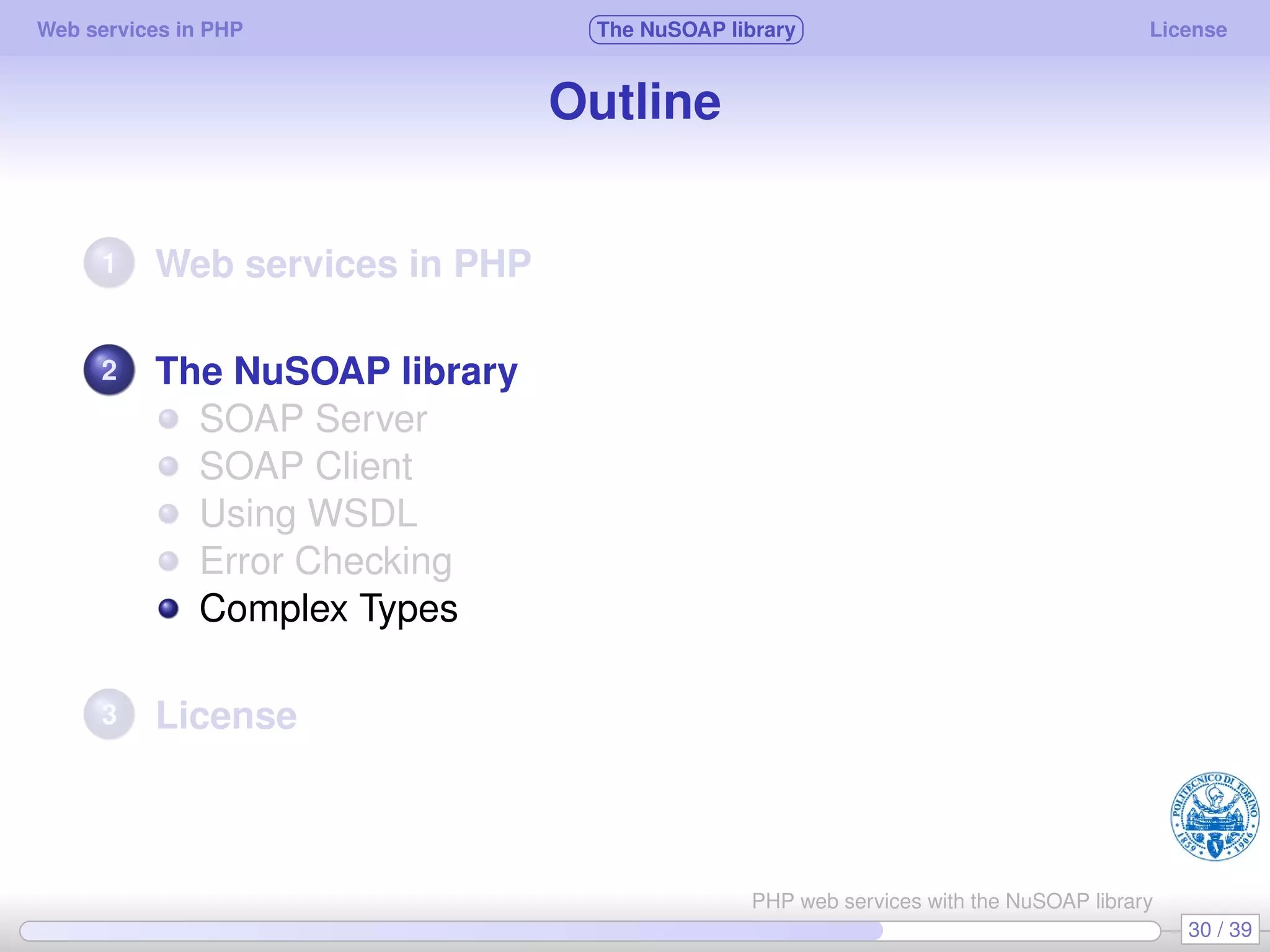Click the bullet beside Using WSDL
The width and height of the screenshot is (1270, 952).
[x=169, y=514]
